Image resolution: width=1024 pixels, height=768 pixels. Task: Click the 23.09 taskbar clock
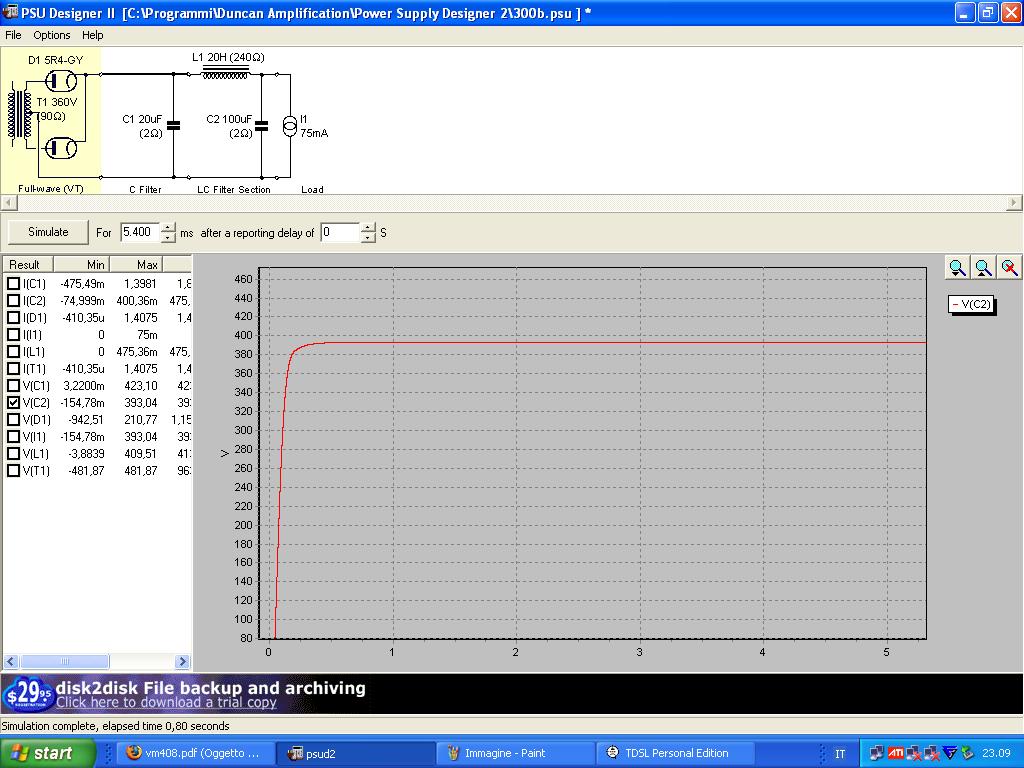(996, 754)
